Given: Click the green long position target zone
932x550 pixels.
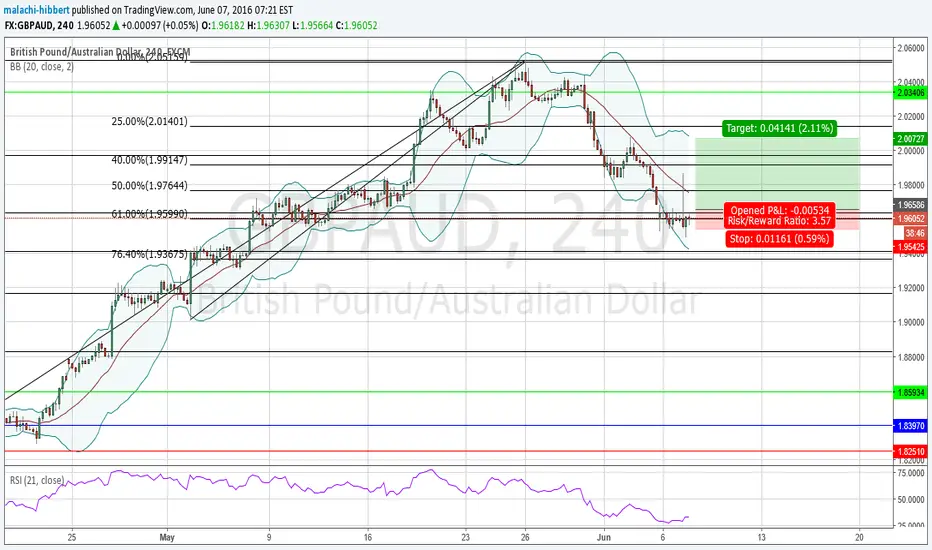Looking at the screenshot, I should 777,174.
